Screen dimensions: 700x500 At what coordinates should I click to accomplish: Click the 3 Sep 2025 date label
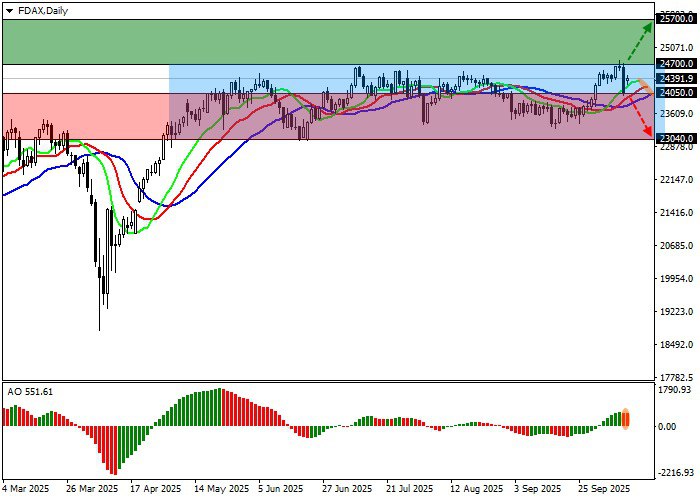(x=538, y=489)
